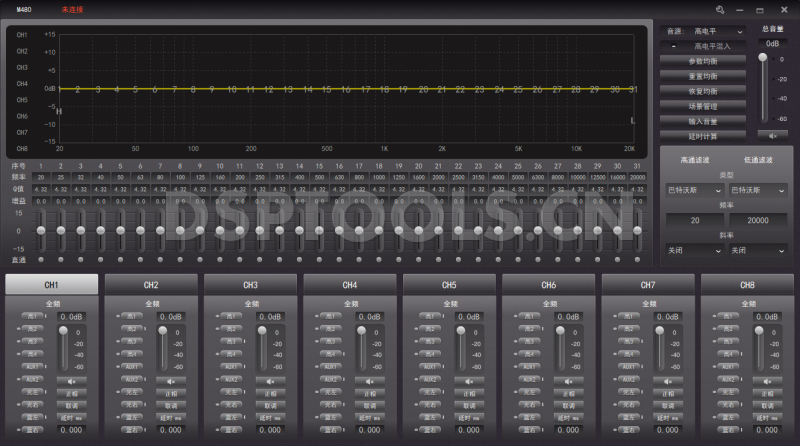This screenshot has height=446, width=800.
Task: Toggle the AUX1 input source in CH1
Action: coord(33,366)
